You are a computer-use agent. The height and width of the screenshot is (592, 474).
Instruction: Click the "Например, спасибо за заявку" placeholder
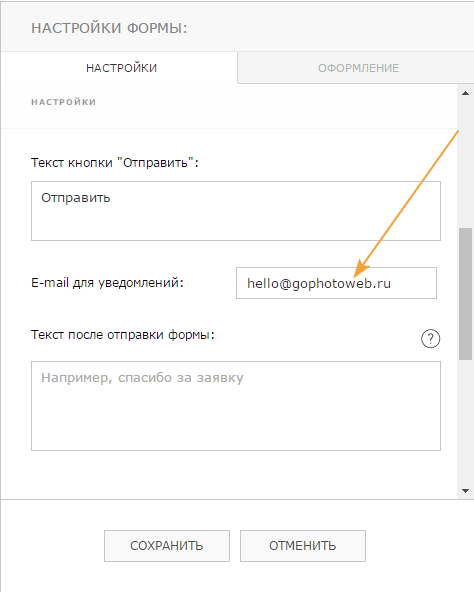pyautogui.click(x=142, y=378)
